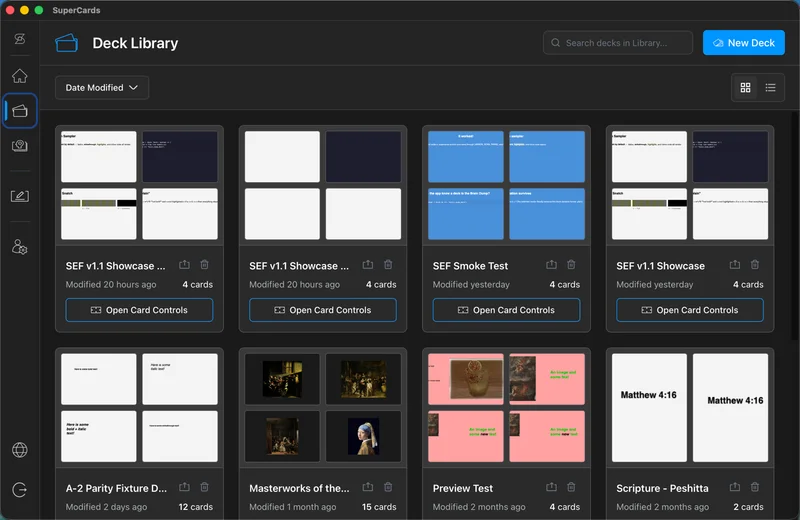Click the Girl with a Pearl Earring thumbnail
The image size is (800, 520).
point(363,436)
